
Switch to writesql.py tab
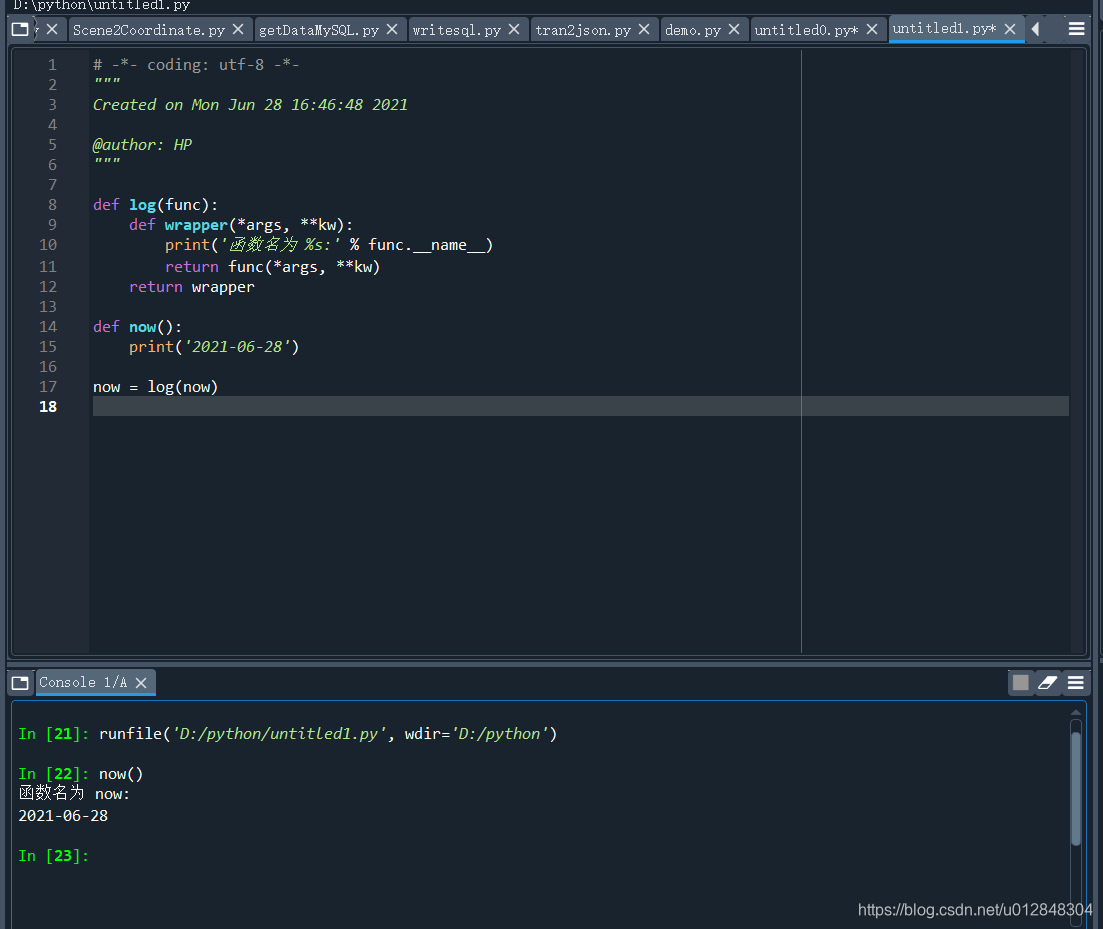(x=457, y=30)
